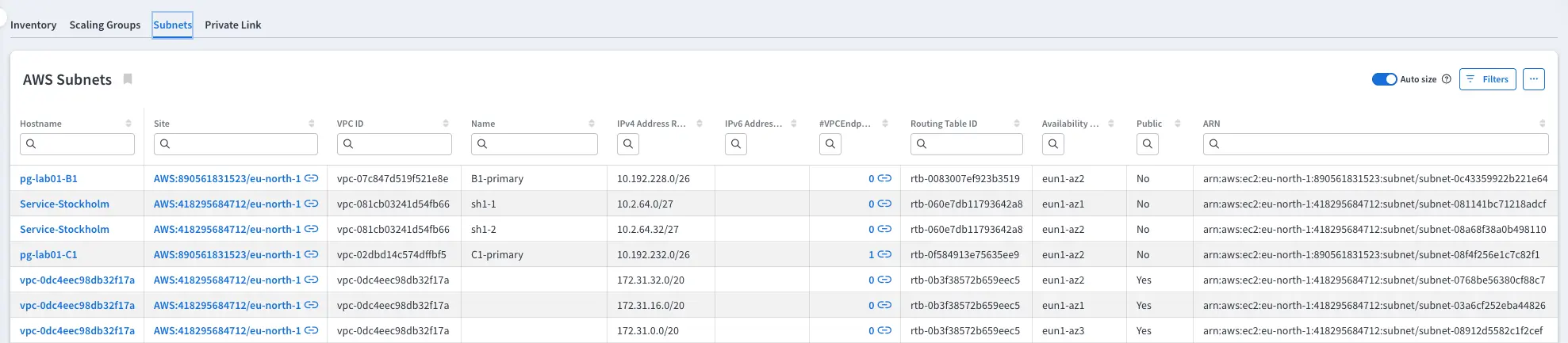Sort table by Hostname column arrows
The image size is (1568, 343).
click(128, 124)
